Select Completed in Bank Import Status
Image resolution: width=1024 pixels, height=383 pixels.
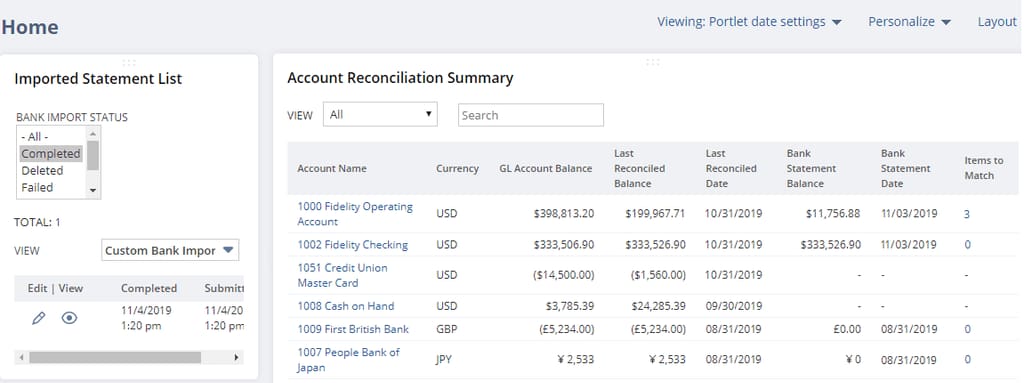(51, 154)
